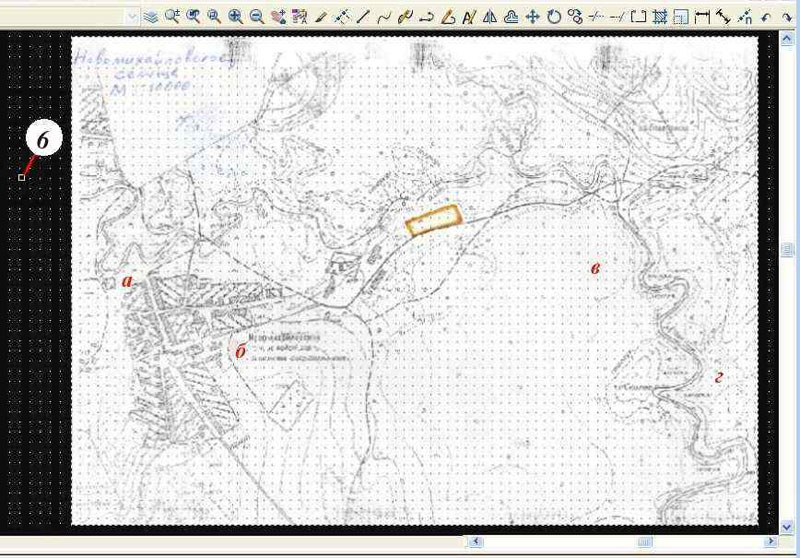The height and width of the screenshot is (558, 800).
Task: Select the region boundary tool
Action: point(681,17)
